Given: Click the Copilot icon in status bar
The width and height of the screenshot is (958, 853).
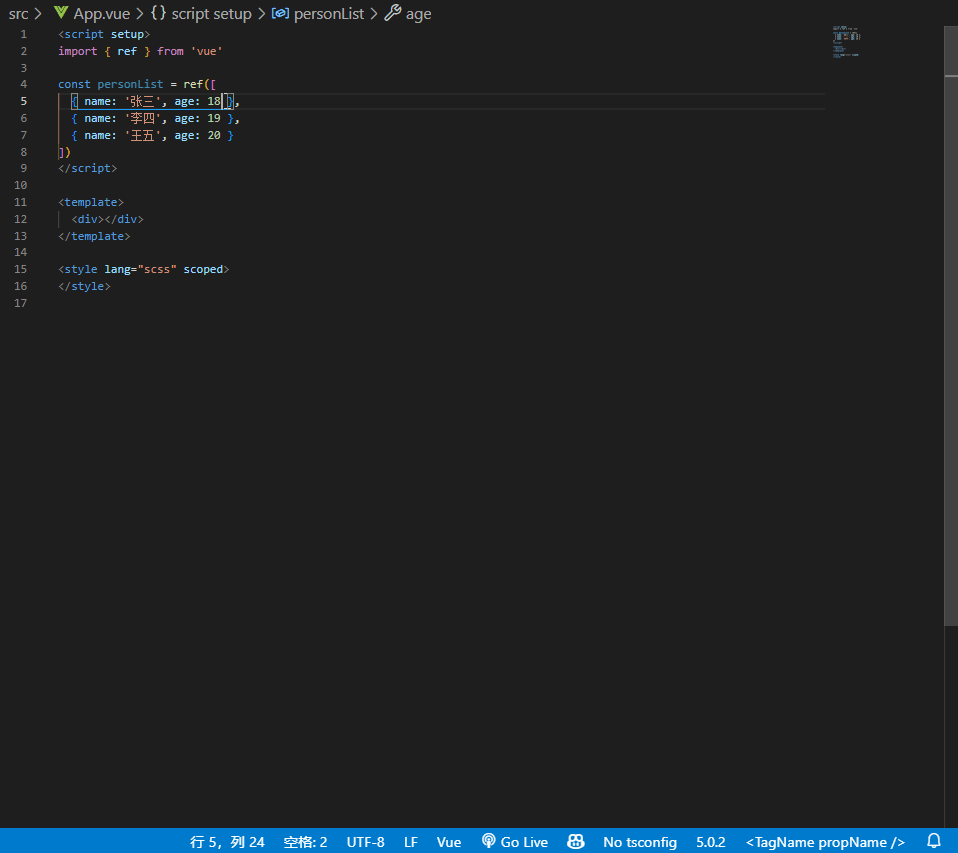Looking at the screenshot, I should [576, 842].
